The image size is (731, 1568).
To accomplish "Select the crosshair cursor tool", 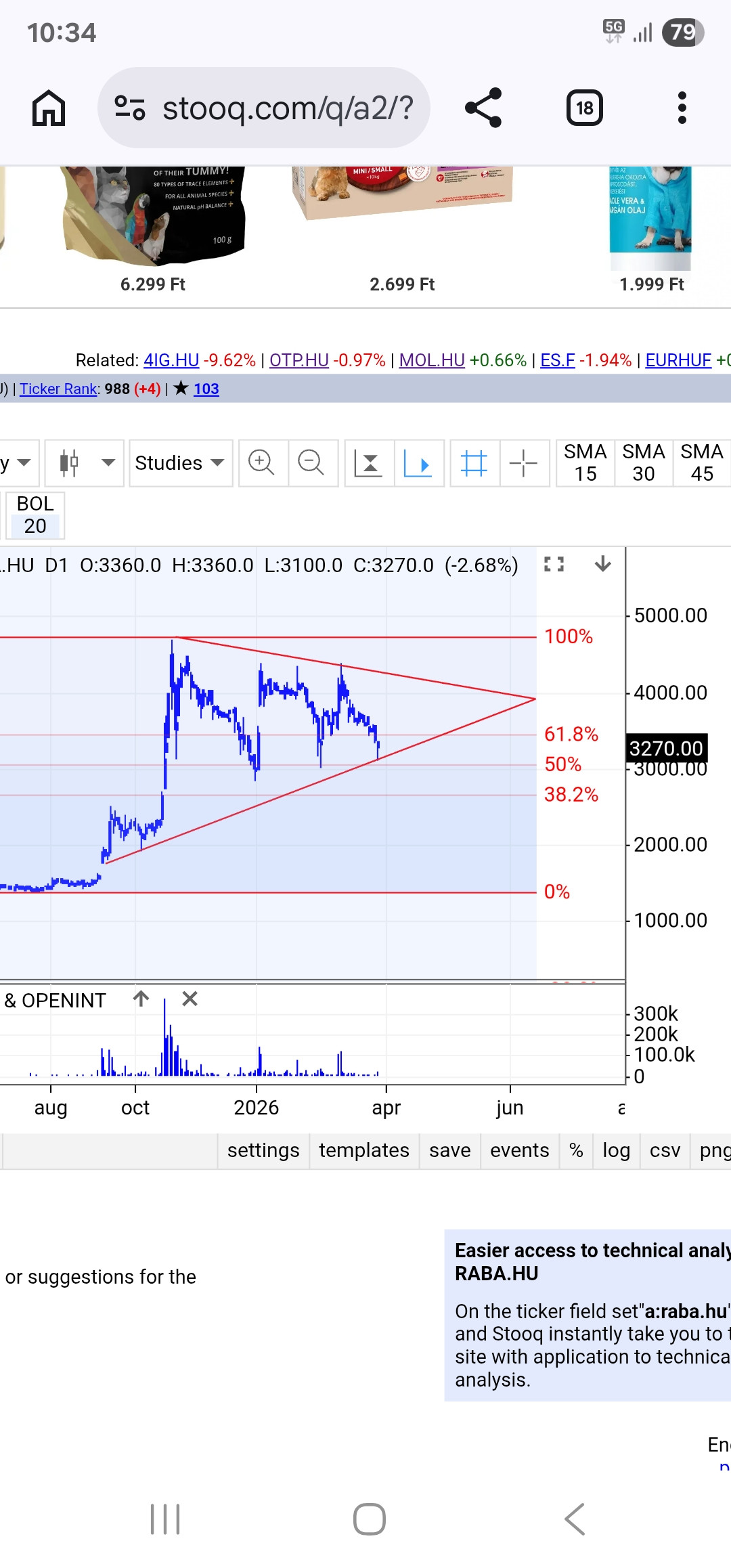I will [x=523, y=463].
